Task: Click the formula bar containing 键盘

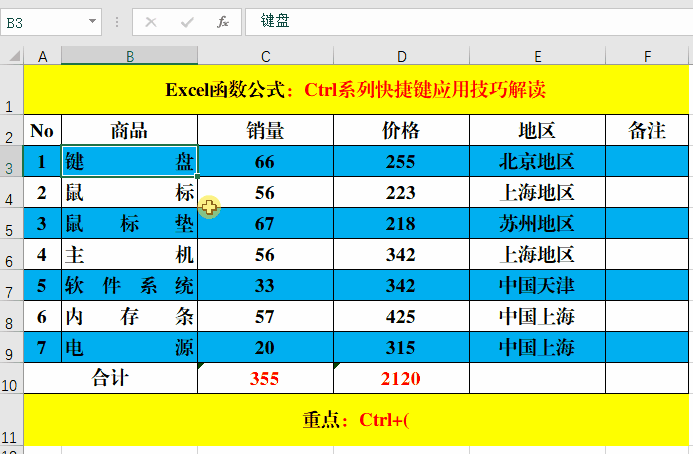Action: 468,21
